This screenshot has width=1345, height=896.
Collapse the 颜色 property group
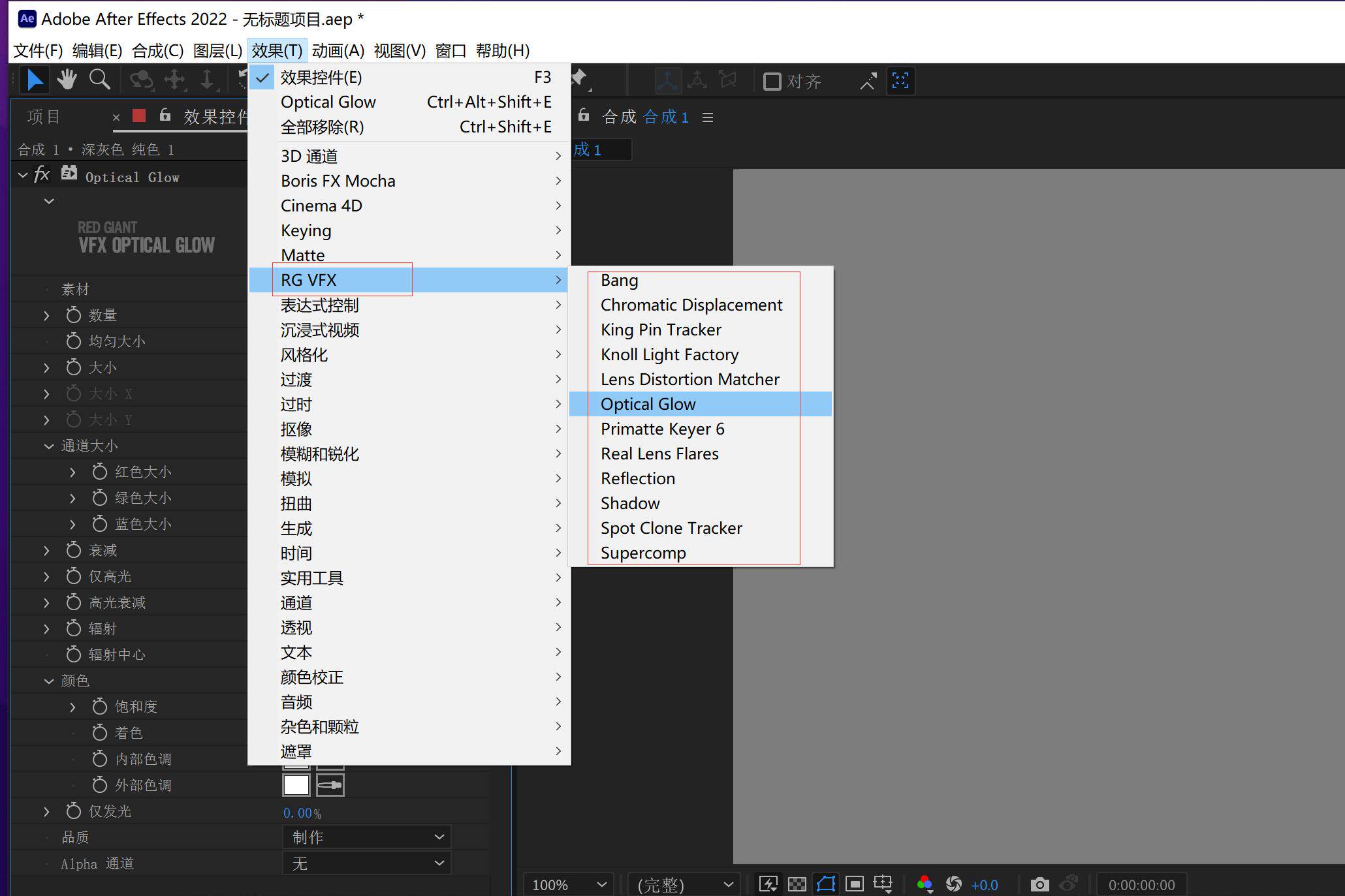pyautogui.click(x=49, y=681)
